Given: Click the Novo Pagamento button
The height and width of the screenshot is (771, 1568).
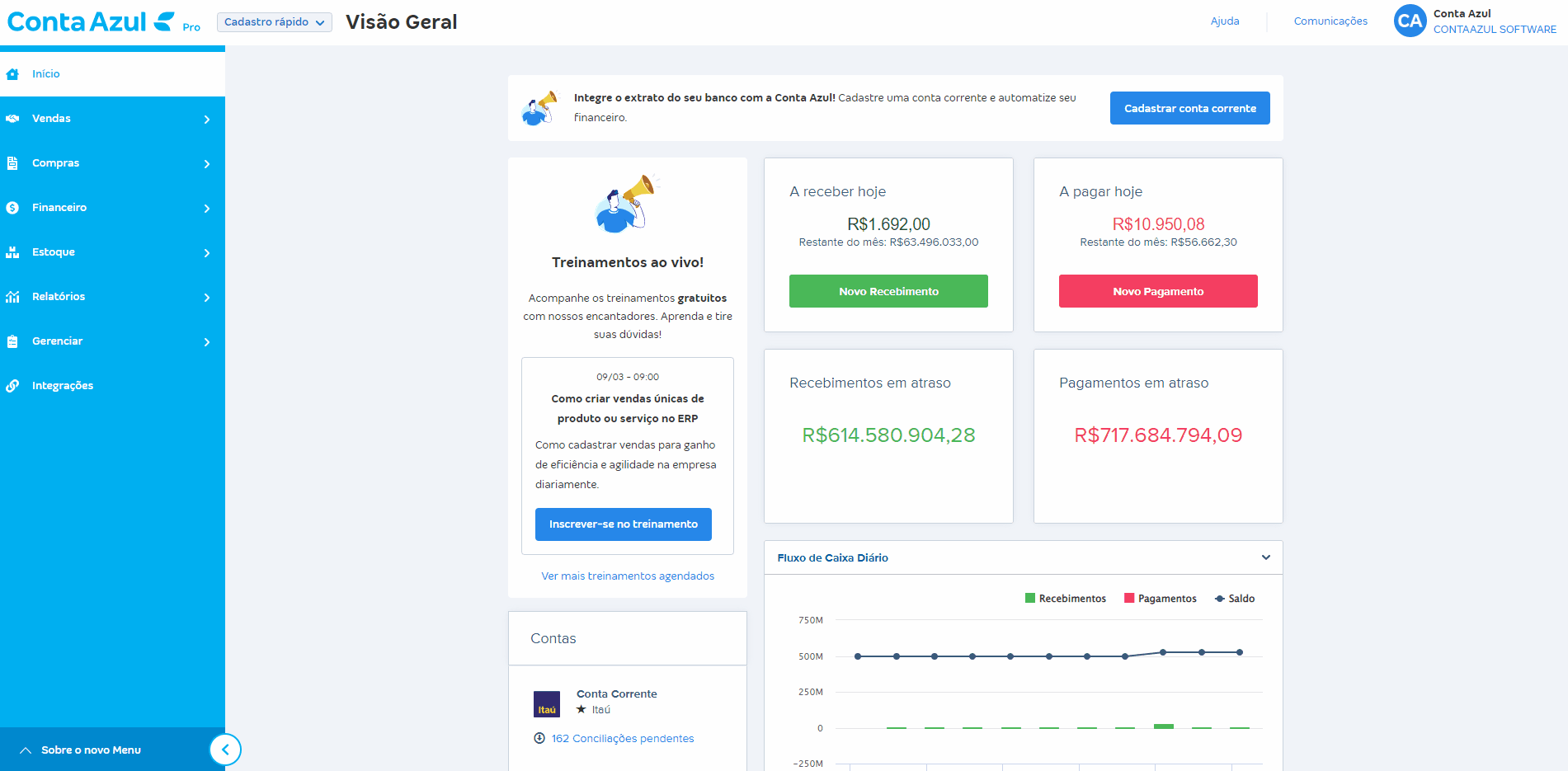Looking at the screenshot, I should tap(1158, 291).
